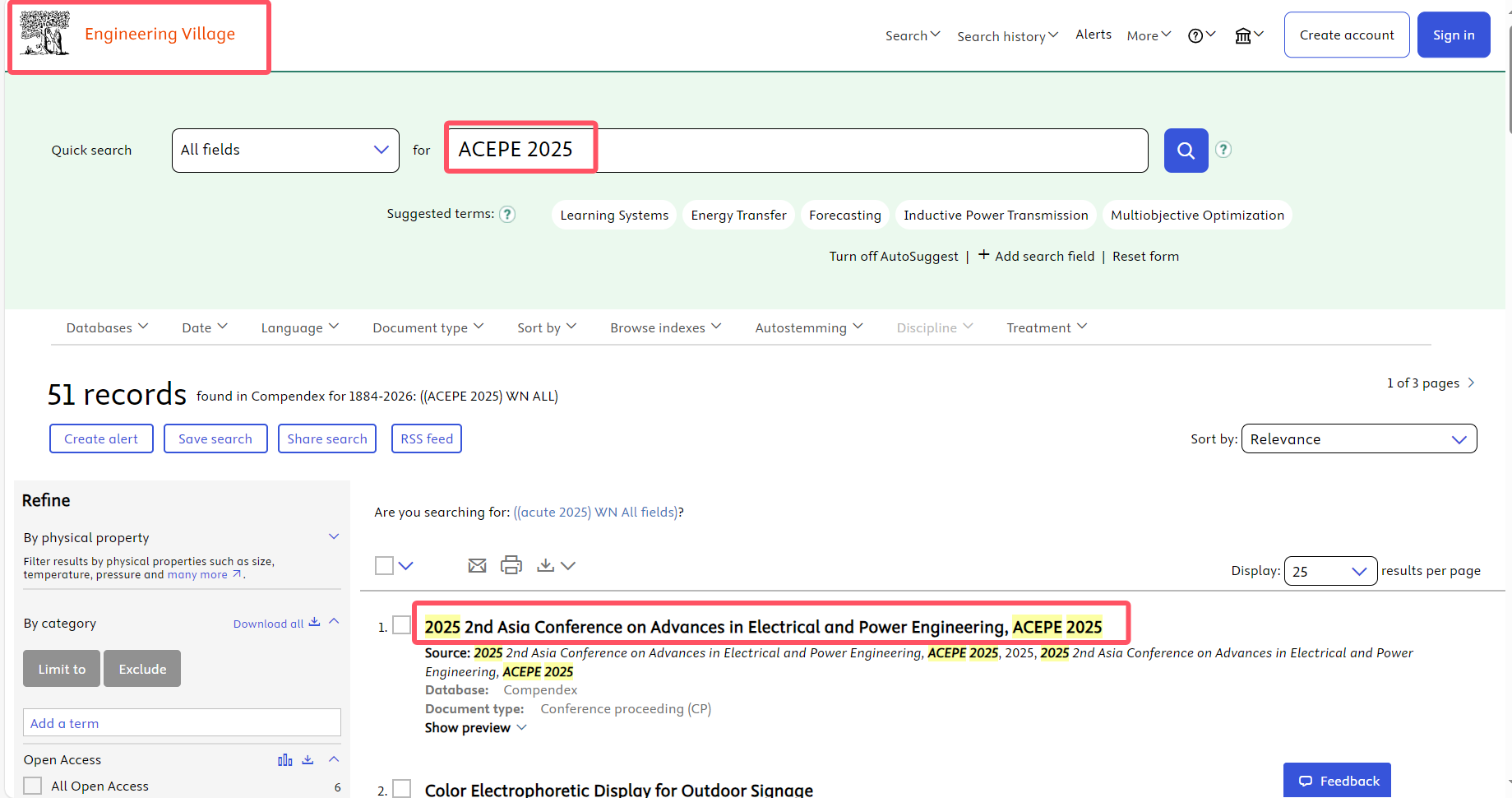Open the Browse indexes menu
The image size is (1512, 798).
666,327
